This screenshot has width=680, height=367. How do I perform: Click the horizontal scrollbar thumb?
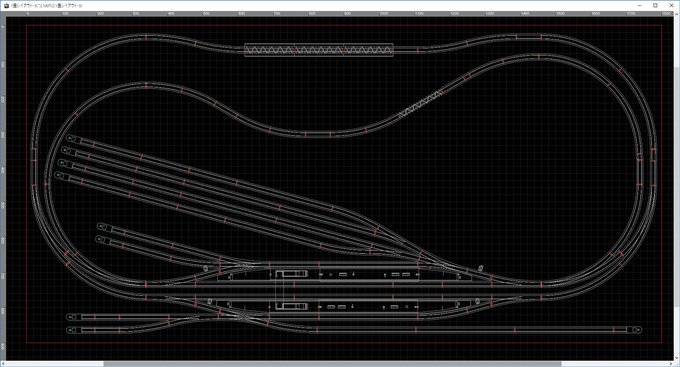pos(332,364)
